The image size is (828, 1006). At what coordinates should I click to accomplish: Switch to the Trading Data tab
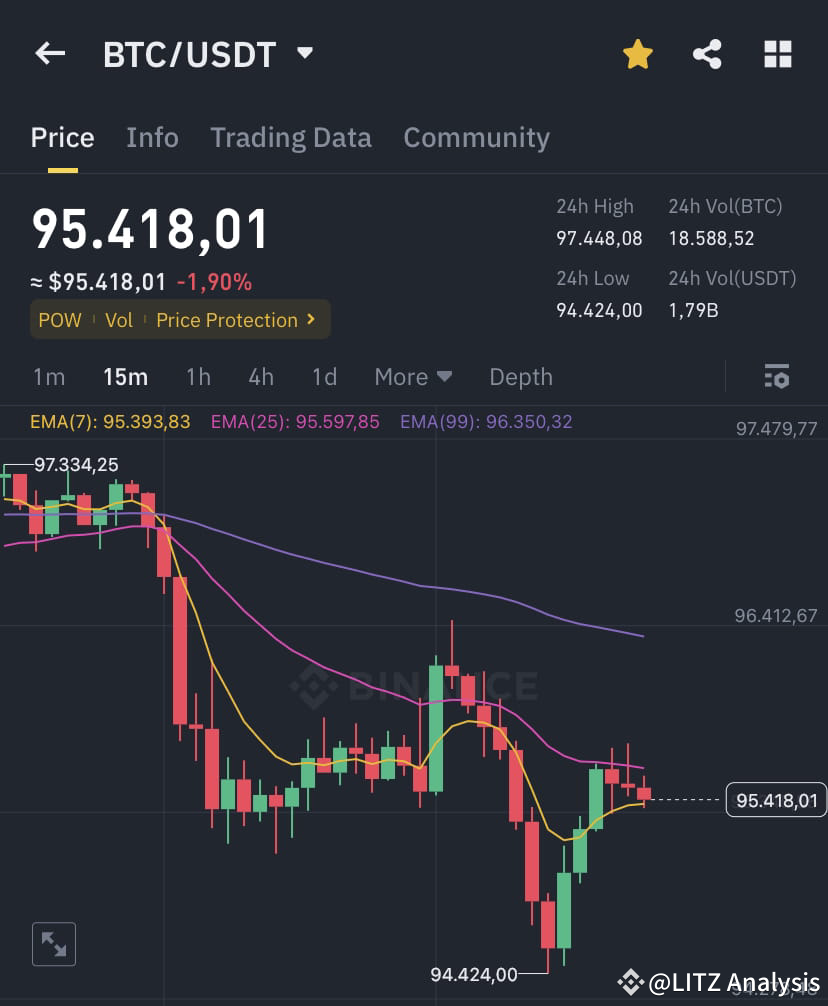tap(290, 137)
